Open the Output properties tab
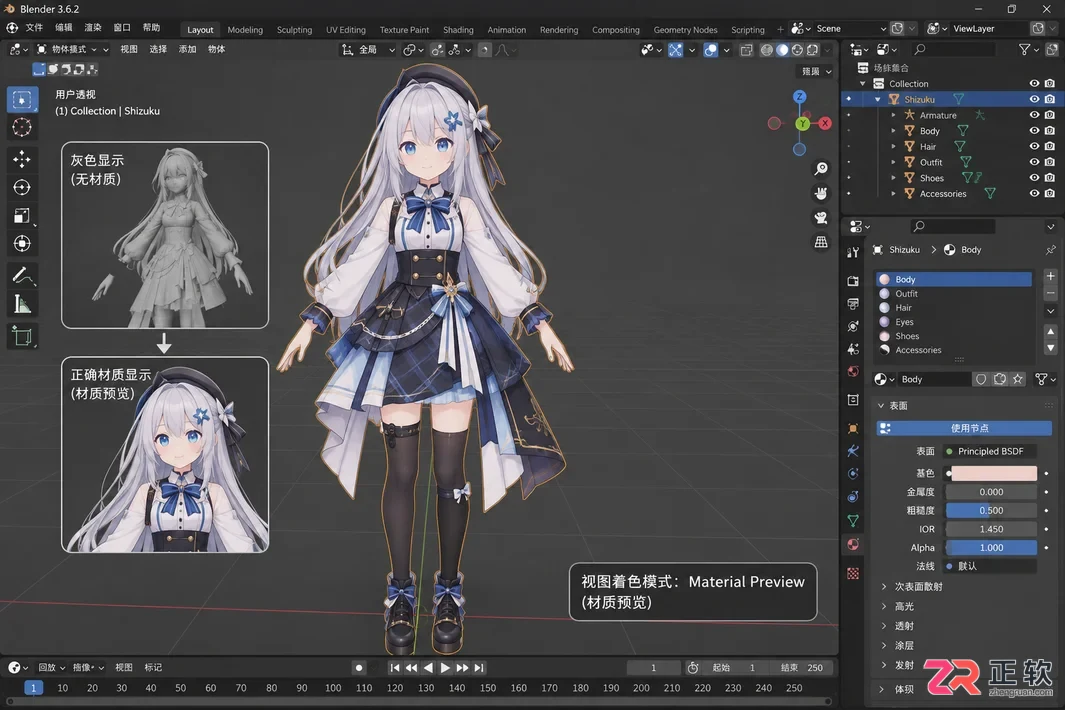 (853, 303)
